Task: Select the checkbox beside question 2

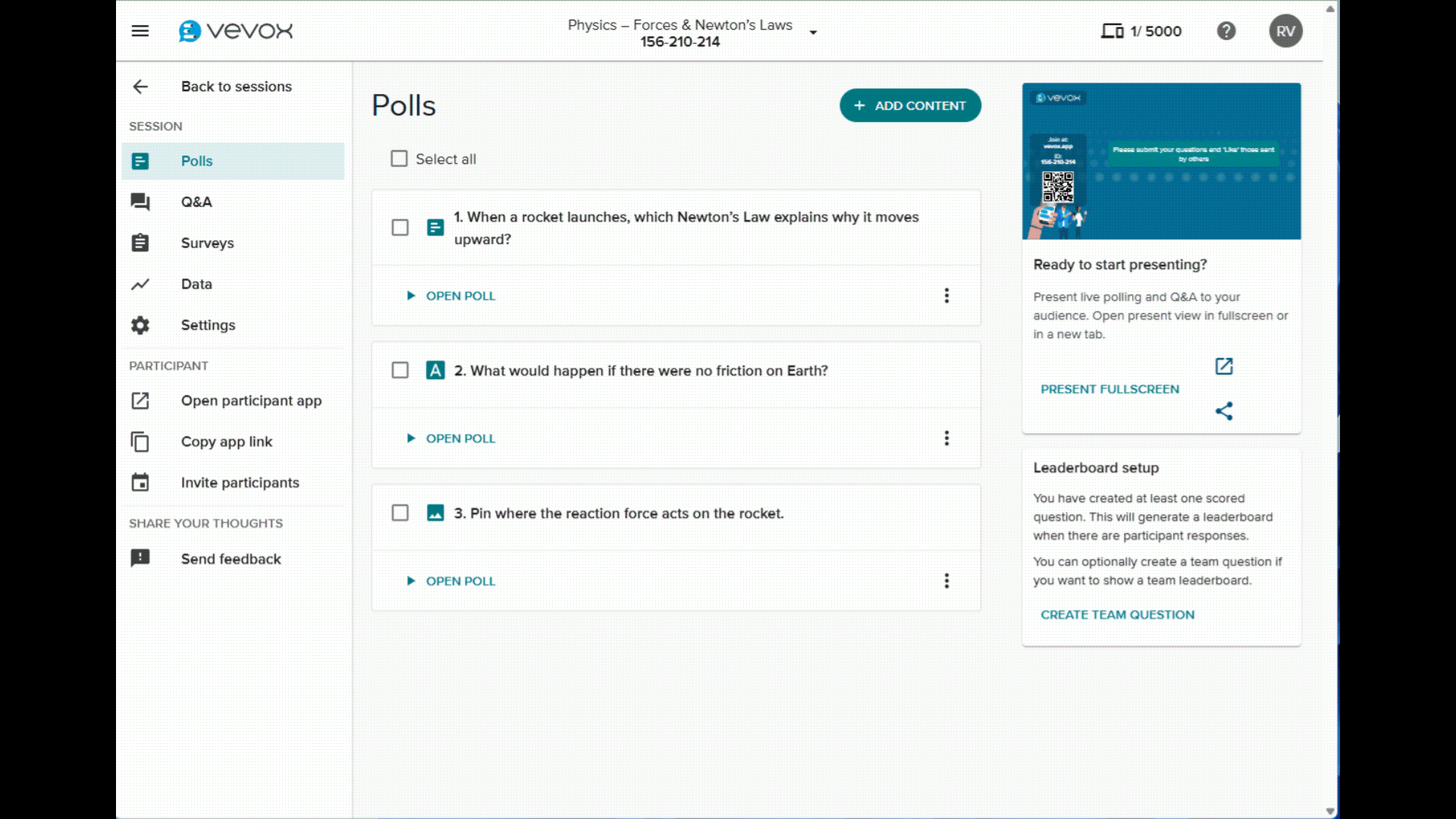Action: tap(400, 371)
